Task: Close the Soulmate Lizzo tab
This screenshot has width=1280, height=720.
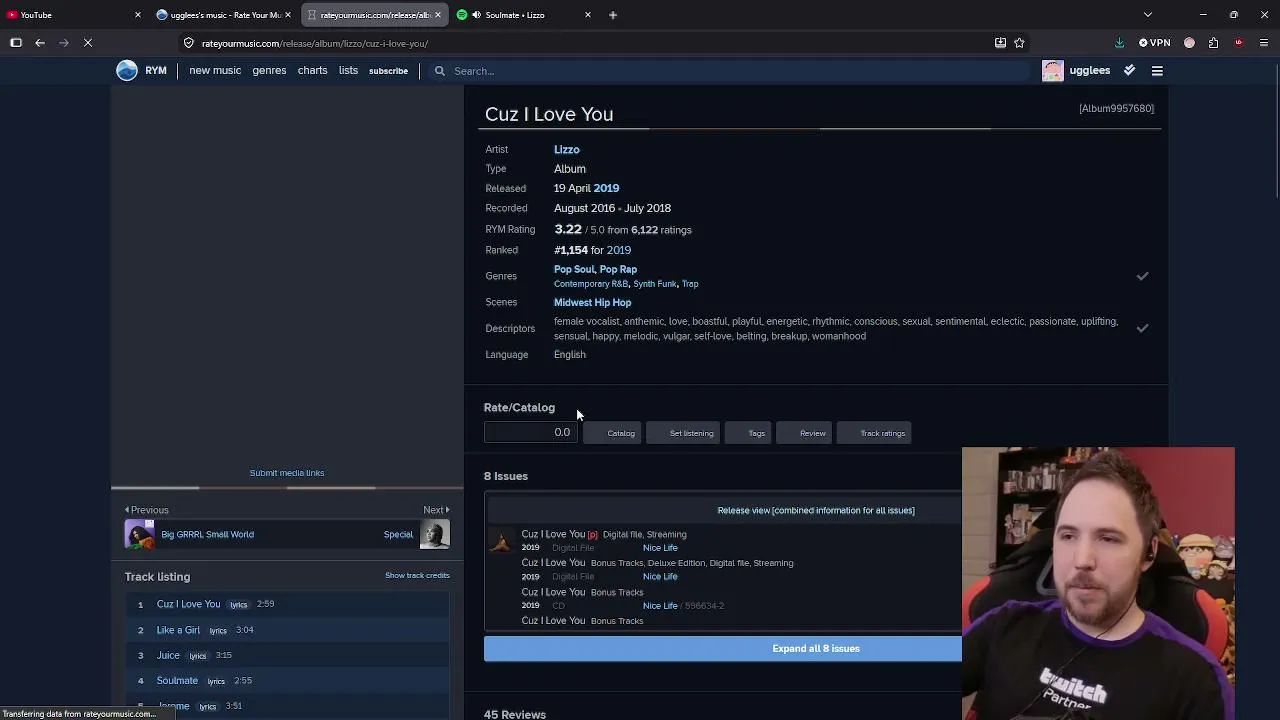Action: pos(588,15)
